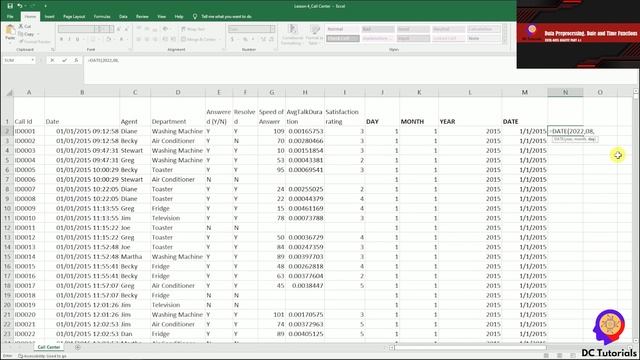The width and height of the screenshot is (640, 360).
Task: Cancel the formula entry with X
Action: click(x=52, y=60)
